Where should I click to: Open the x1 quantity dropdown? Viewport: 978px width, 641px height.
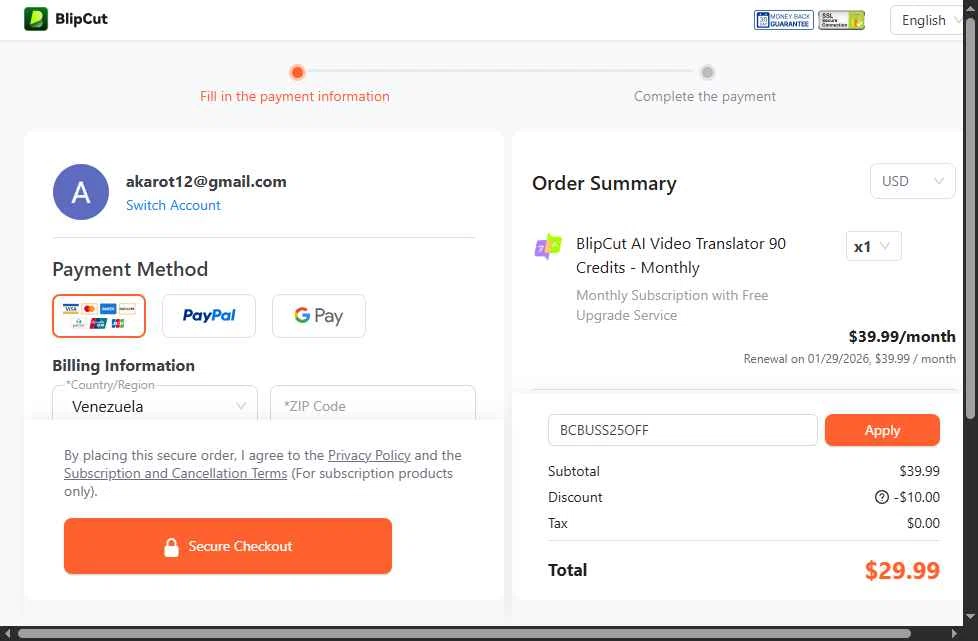[x=873, y=246]
